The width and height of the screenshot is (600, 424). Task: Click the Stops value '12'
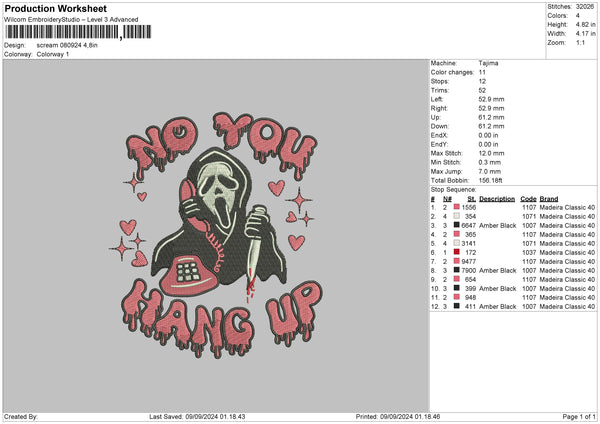[482, 82]
